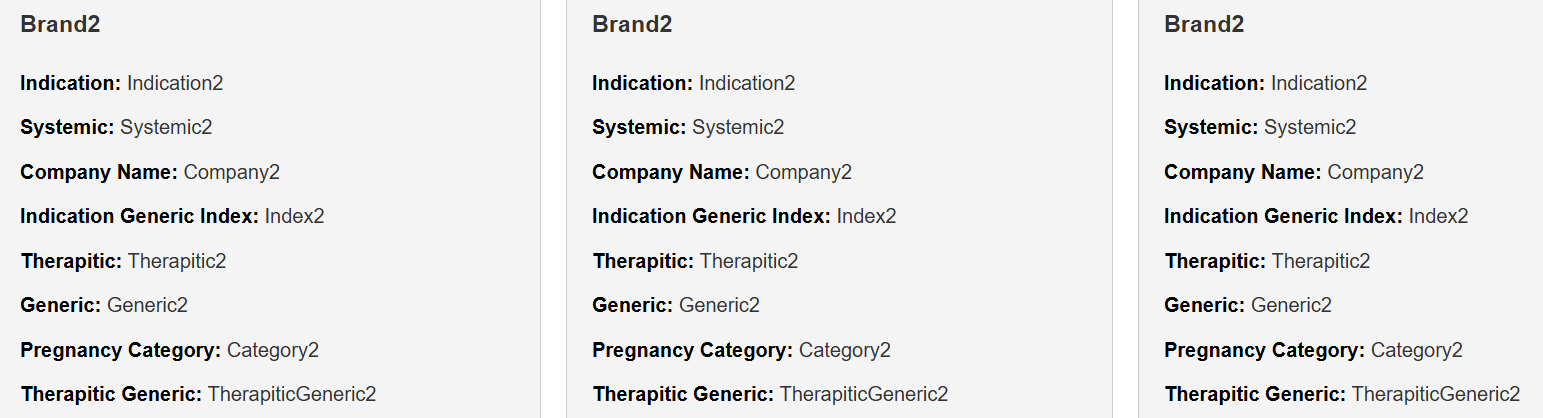The width and height of the screenshot is (1543, 418).
Task: Click Generic label in the second card
Action: click(x=632, y=305)
